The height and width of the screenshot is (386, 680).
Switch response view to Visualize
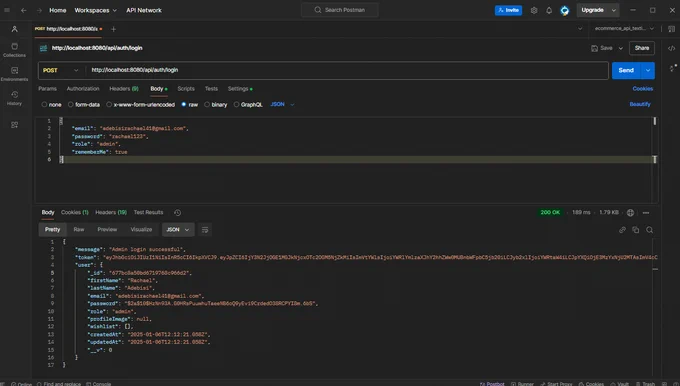click(x=141, y=229)
